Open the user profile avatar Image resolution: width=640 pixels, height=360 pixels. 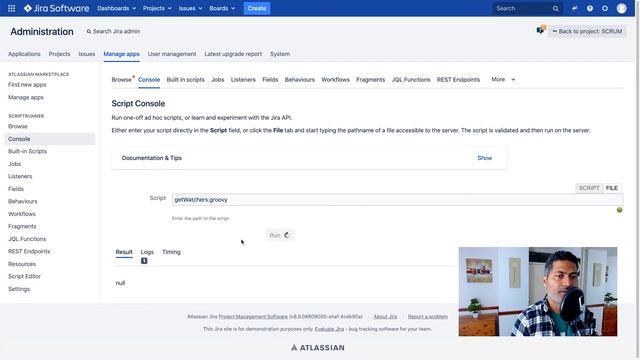tap(621, 8)
